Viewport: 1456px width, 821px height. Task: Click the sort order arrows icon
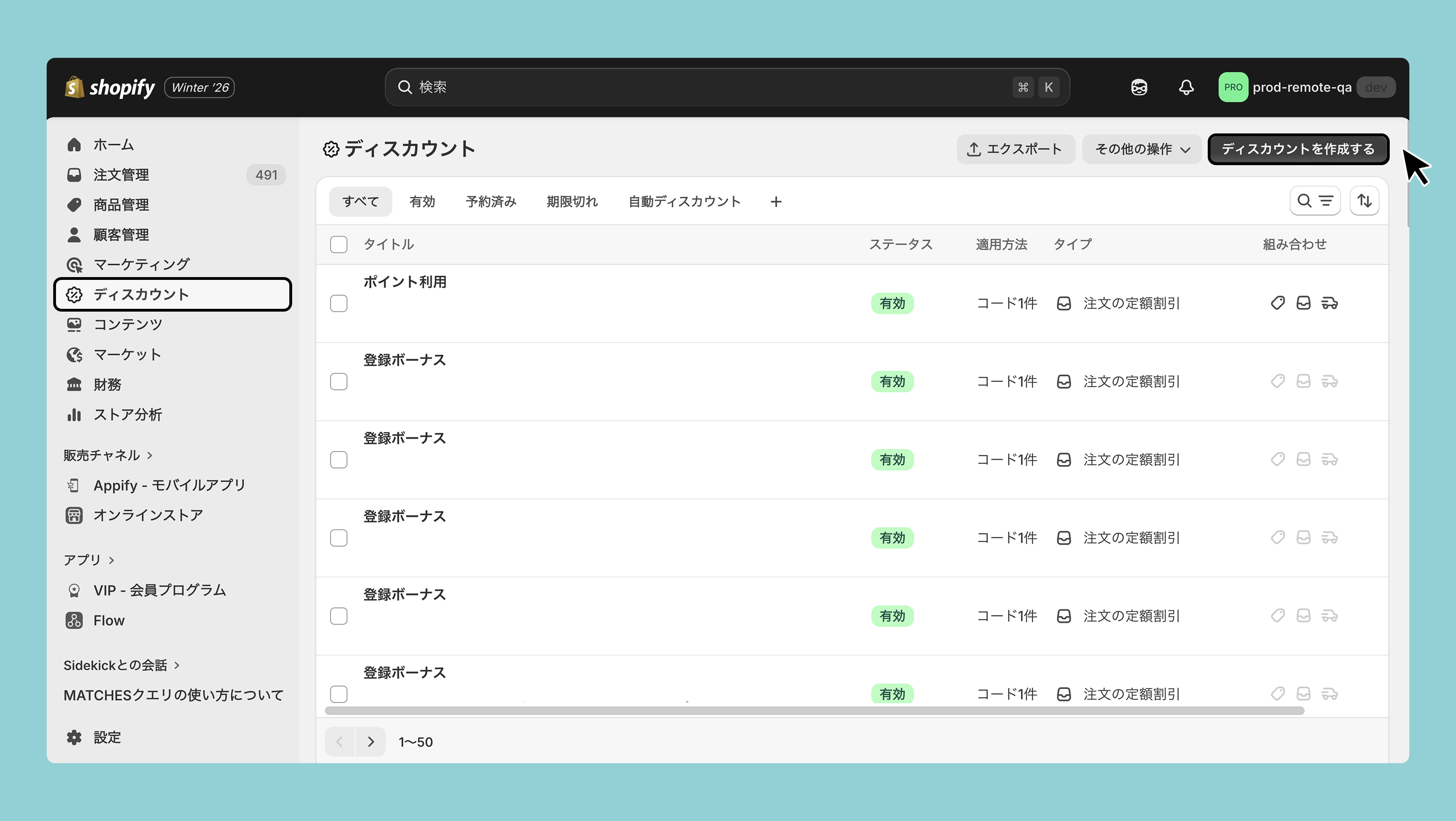click(x=1365, y=201)
